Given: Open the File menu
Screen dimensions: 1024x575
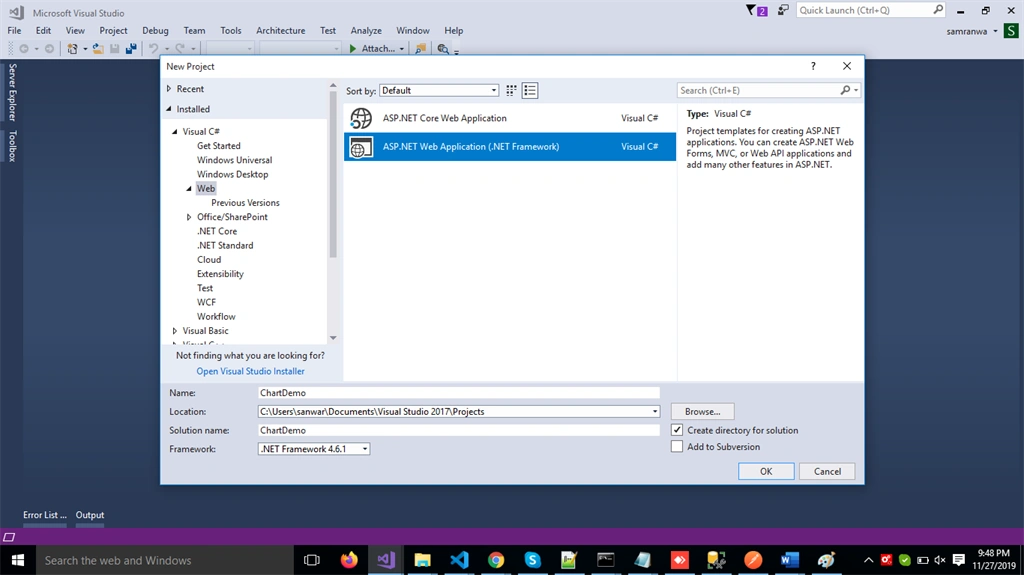Looking at the screenshot, I should coord(14,30).
